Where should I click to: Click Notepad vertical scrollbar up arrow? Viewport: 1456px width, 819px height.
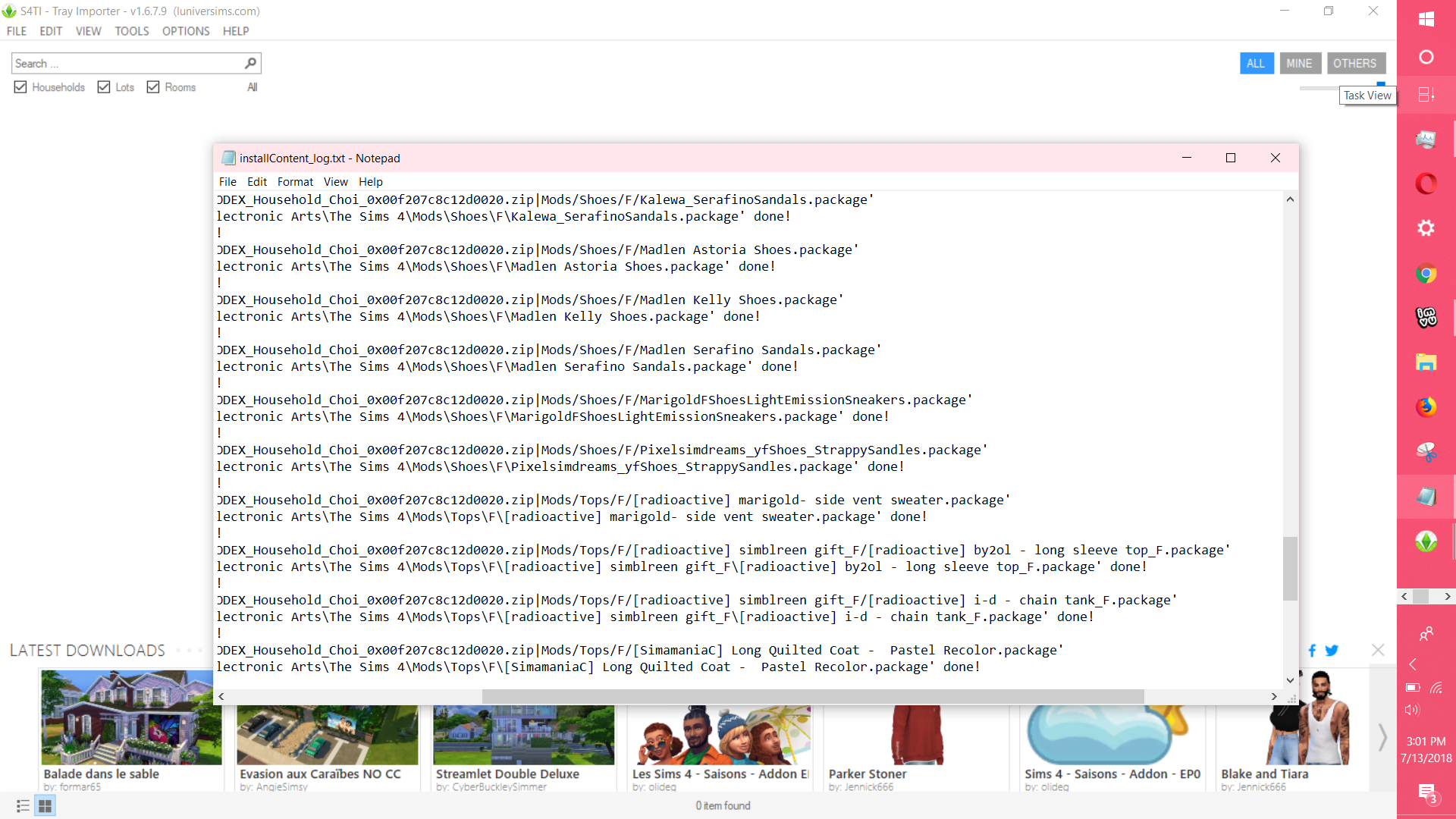[1290, 199]
